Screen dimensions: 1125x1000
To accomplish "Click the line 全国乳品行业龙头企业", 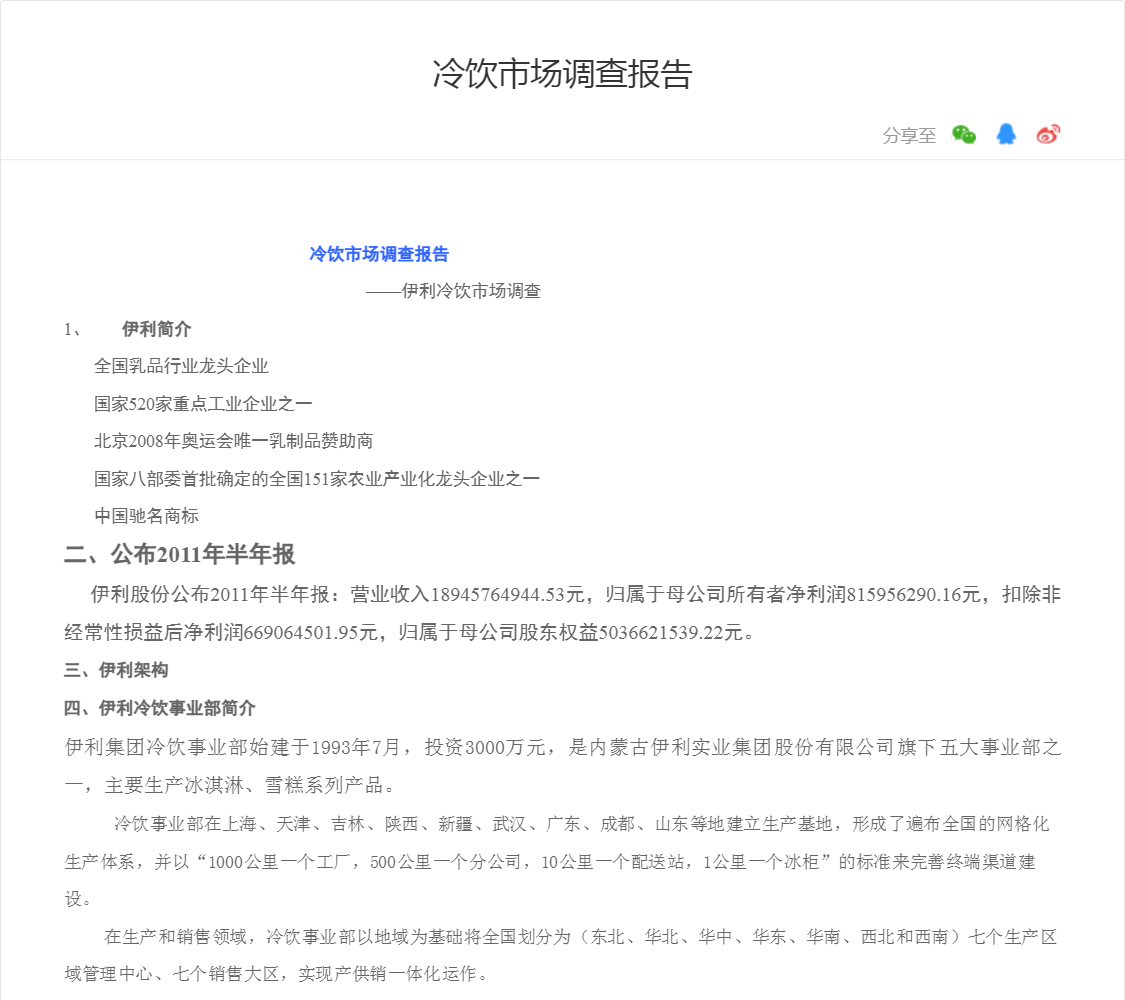I will 182,366.
